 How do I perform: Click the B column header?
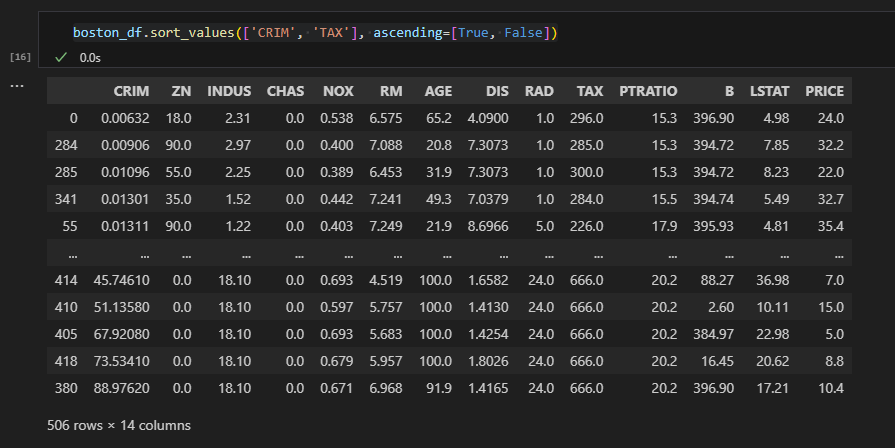click(x=729, y=91)
